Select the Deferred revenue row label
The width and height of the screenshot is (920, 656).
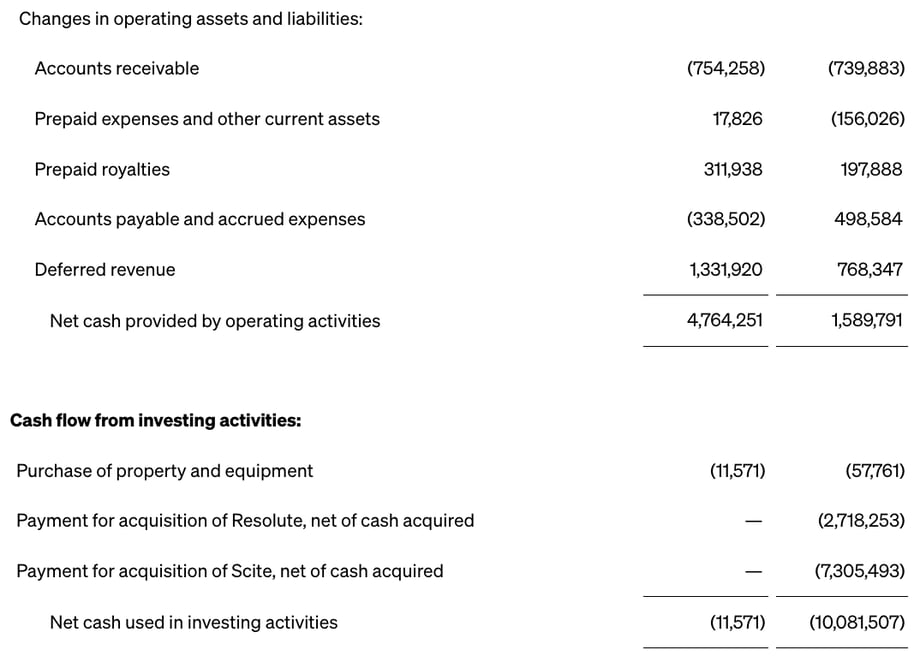[x=105, y=270]
